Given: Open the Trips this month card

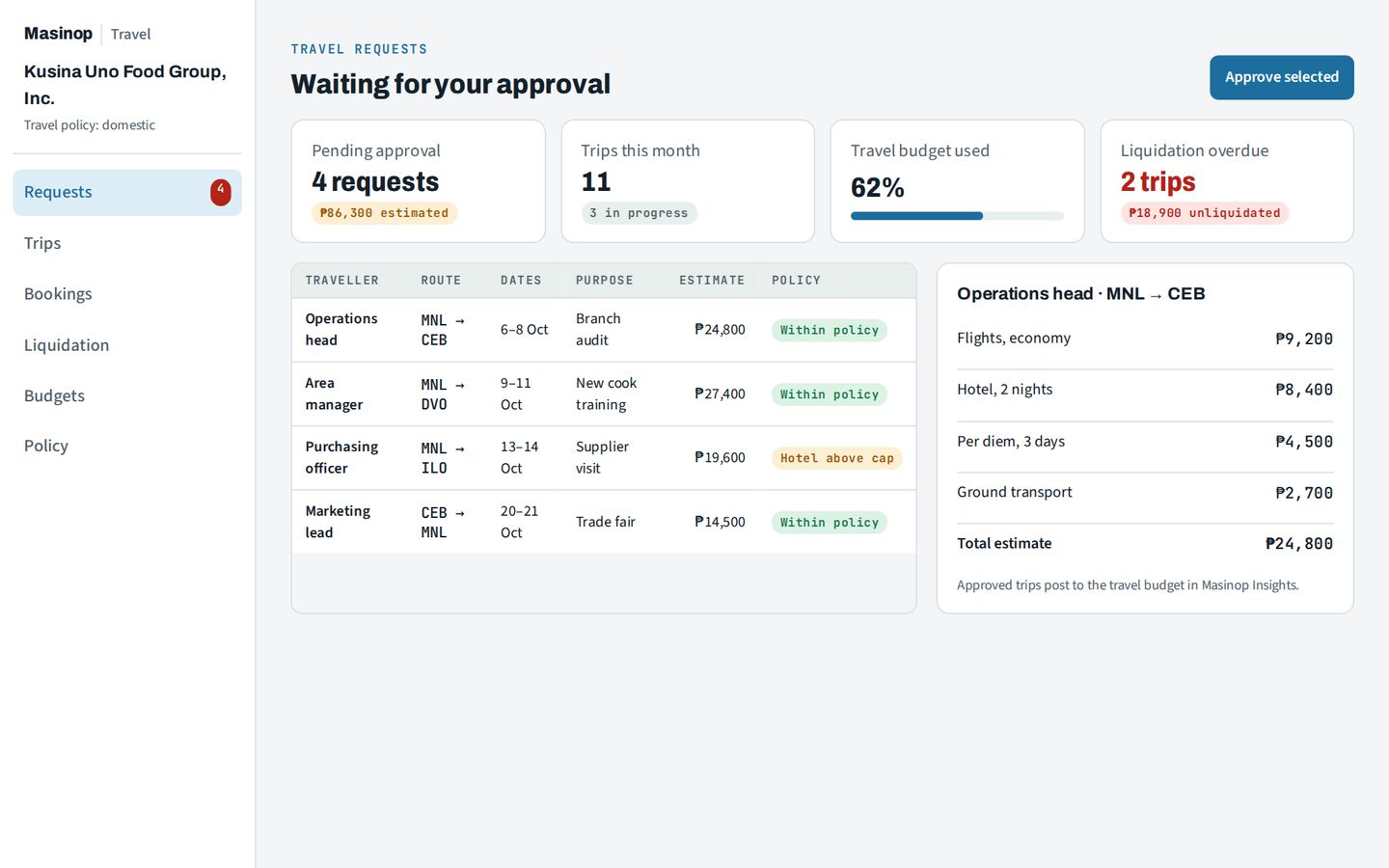Looking at the screenshot, I should [688, 181].
